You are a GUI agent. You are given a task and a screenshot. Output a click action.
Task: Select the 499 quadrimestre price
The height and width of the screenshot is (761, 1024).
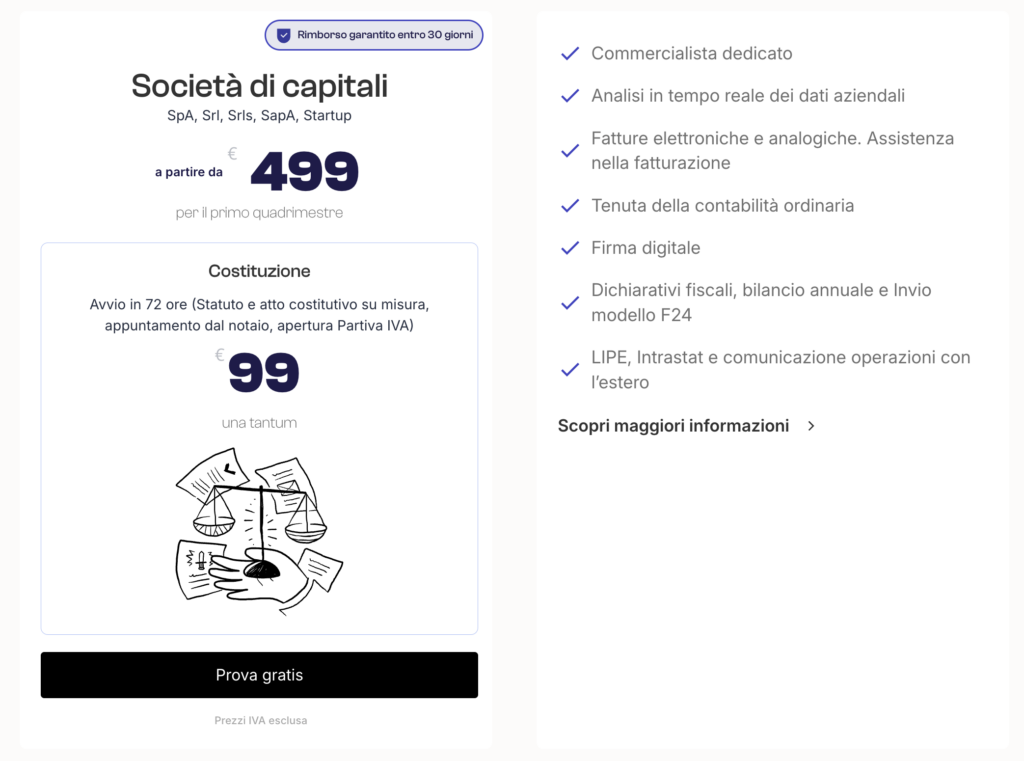click(304, 172)
